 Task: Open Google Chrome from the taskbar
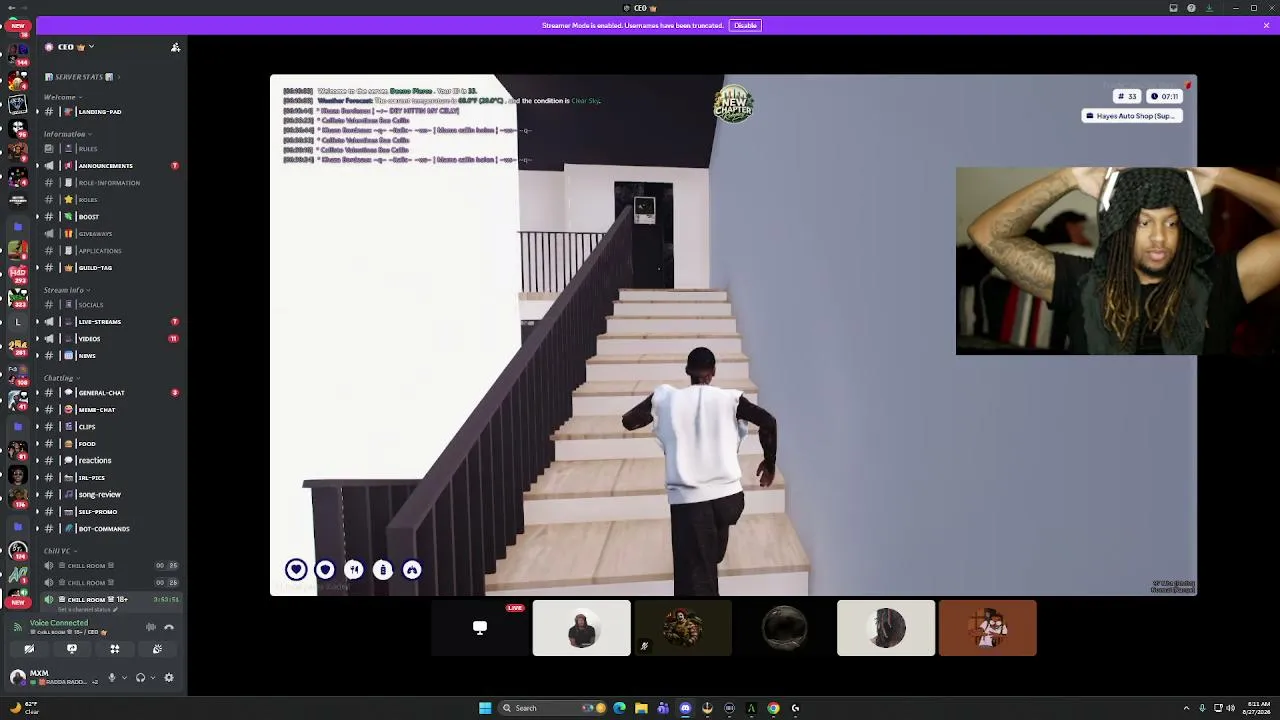click(x=773, y=708)
